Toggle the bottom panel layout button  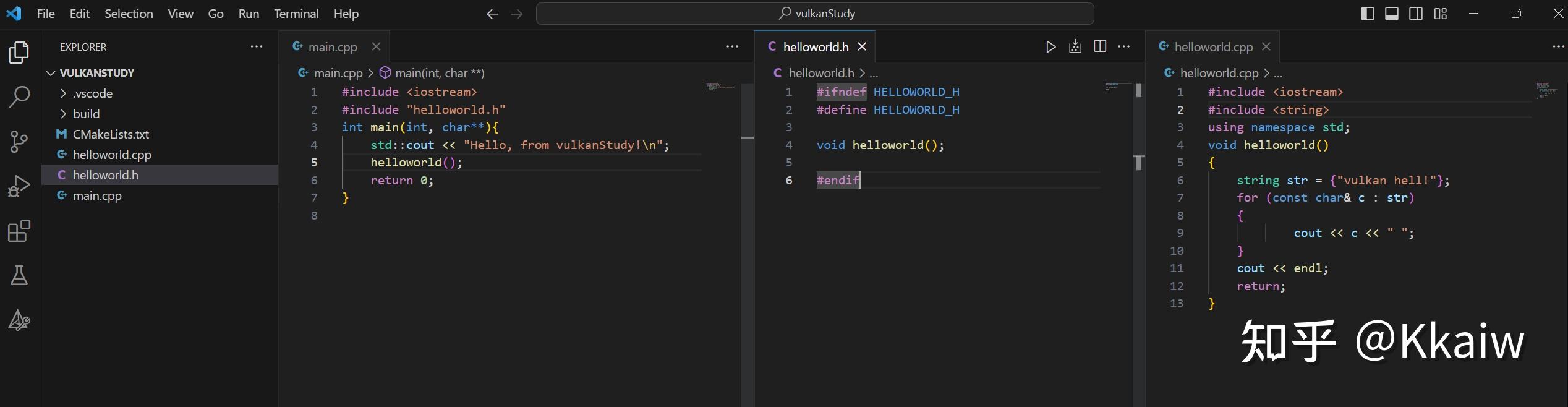pyautogui.click(x=1392, y=14)
